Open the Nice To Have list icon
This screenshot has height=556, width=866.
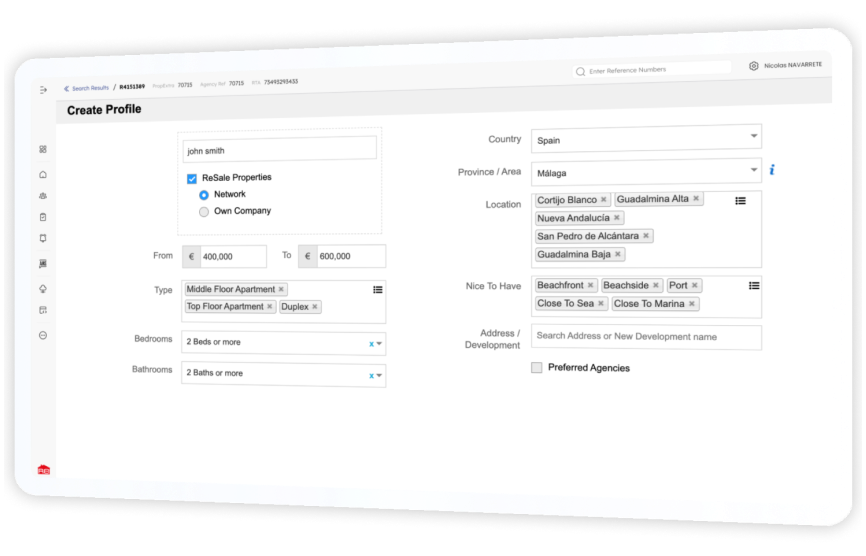[754, 285]
